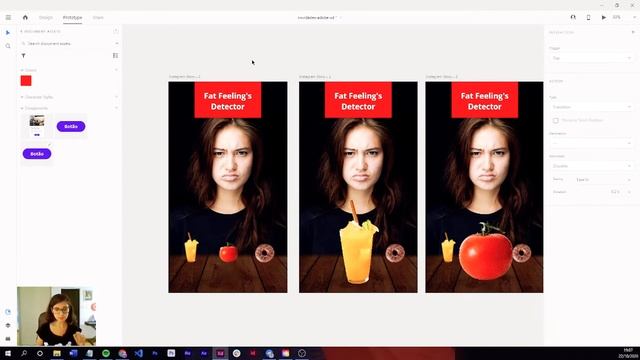Select the arrow Select tool
This screenshot has width=640, height=360.
(x=8, y=33)
